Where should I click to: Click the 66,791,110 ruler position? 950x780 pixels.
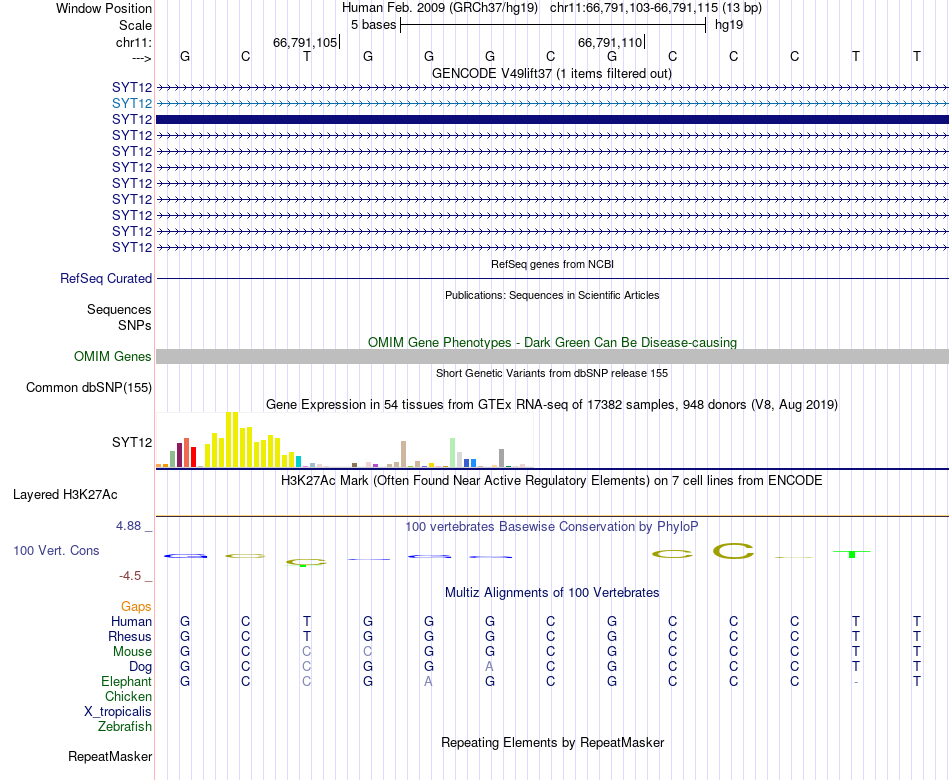(x=610, y=42)
